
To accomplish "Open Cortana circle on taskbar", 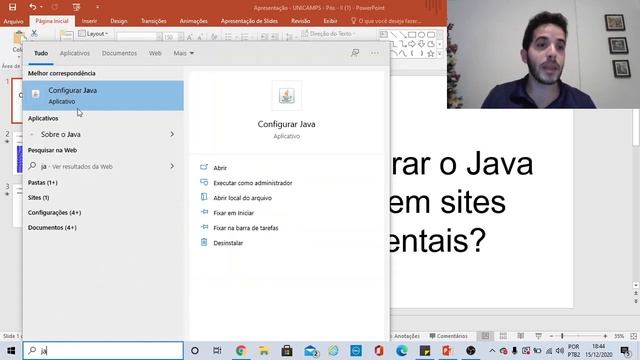I will click(195, 351).
